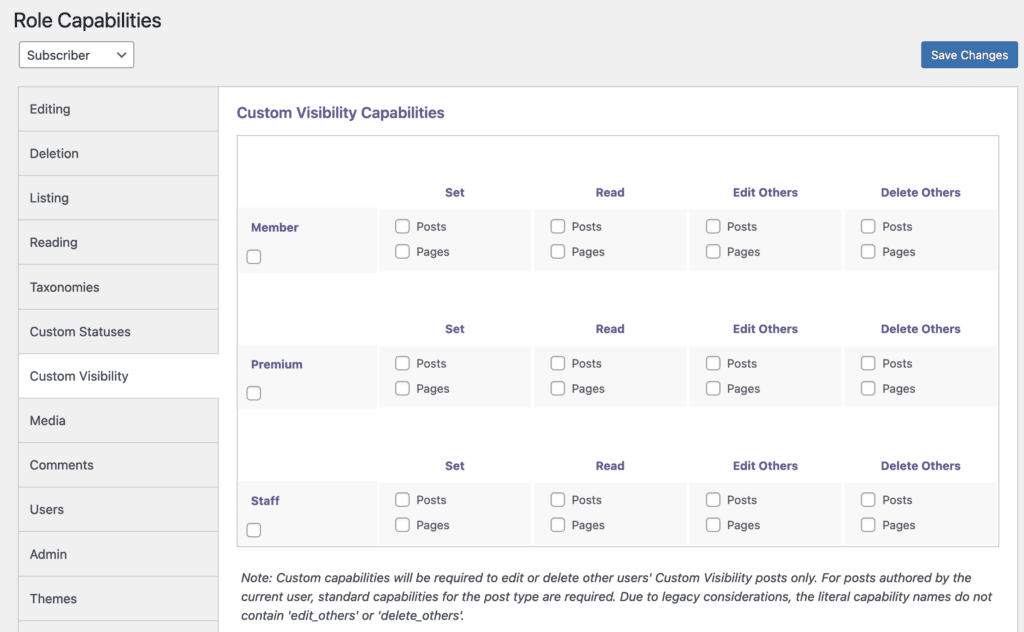Check Set Posts for Member
This screenshot has height=632, width=1024.
[x=404, y=226]
